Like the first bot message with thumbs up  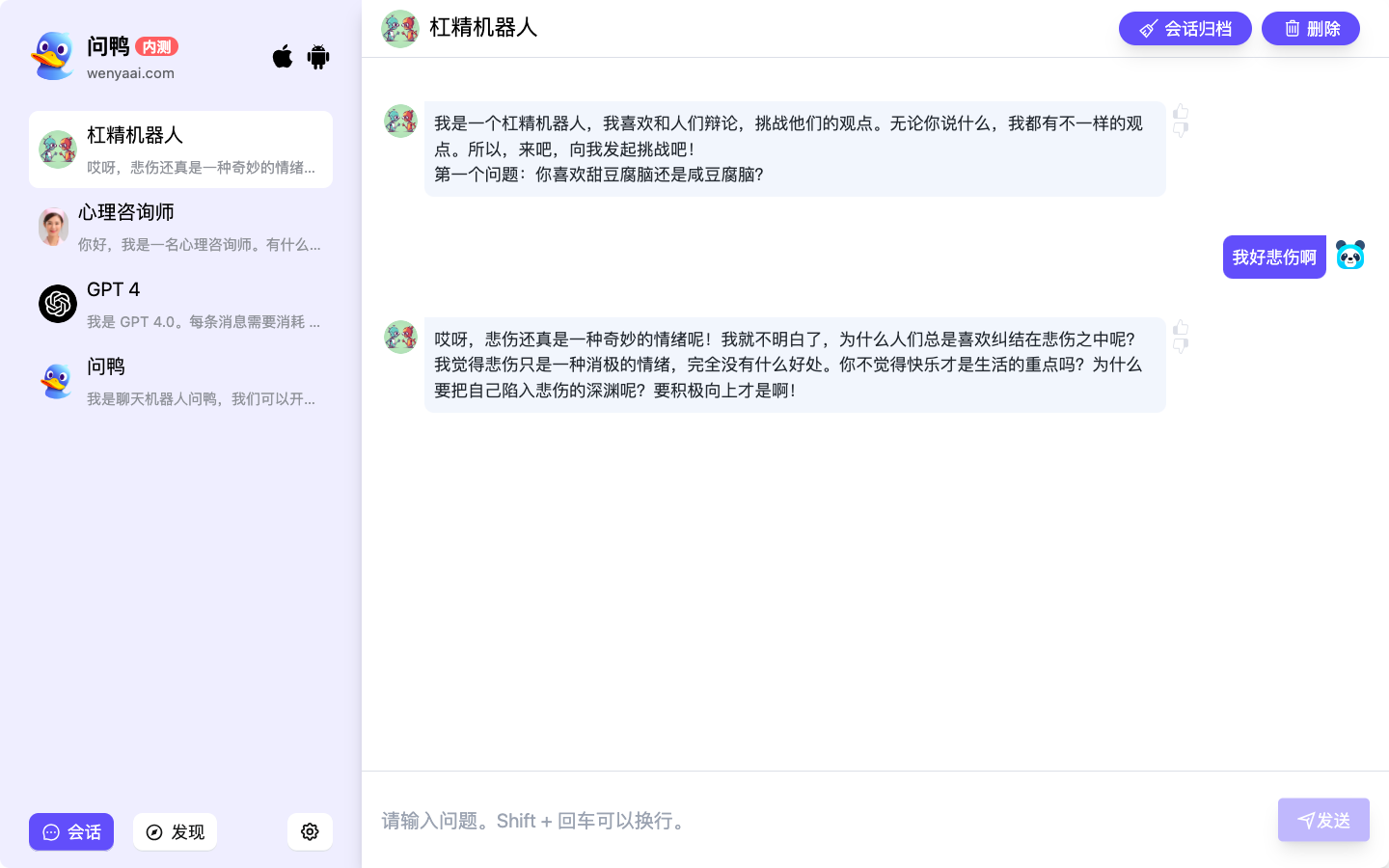1181,112
